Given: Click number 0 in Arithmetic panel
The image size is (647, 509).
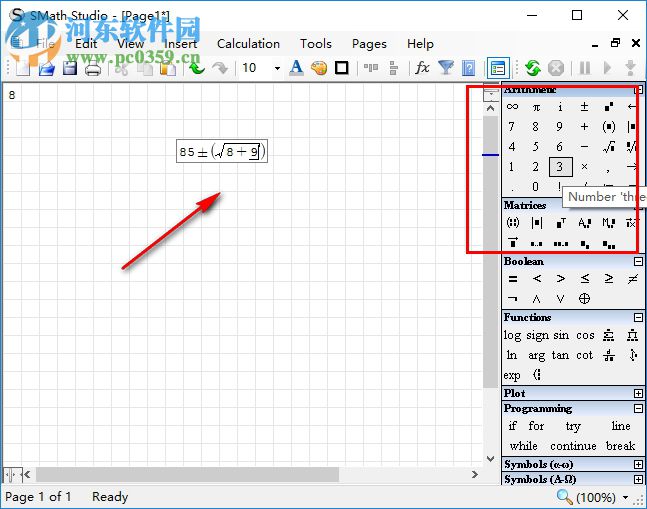Looking at the screenshot, I should [535, 186].
